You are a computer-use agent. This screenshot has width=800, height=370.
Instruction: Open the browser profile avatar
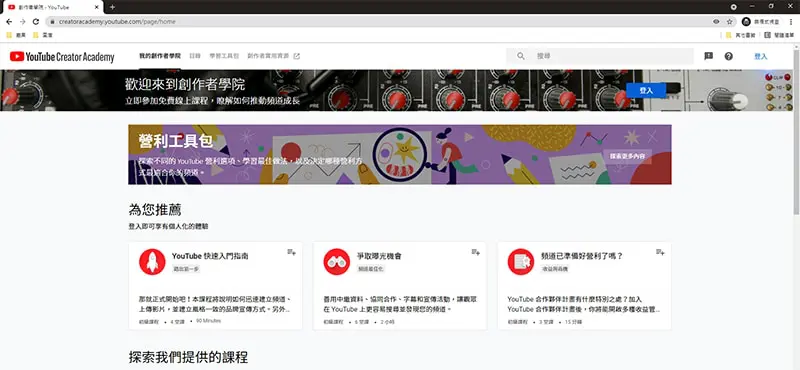pyautogui.click(x=746, y=21)
